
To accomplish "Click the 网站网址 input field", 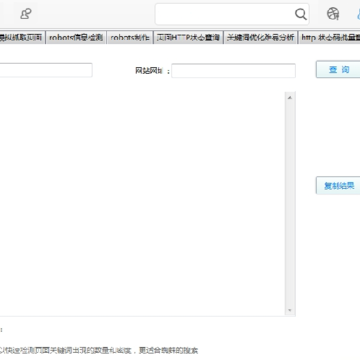I will (x=233, y=71).
